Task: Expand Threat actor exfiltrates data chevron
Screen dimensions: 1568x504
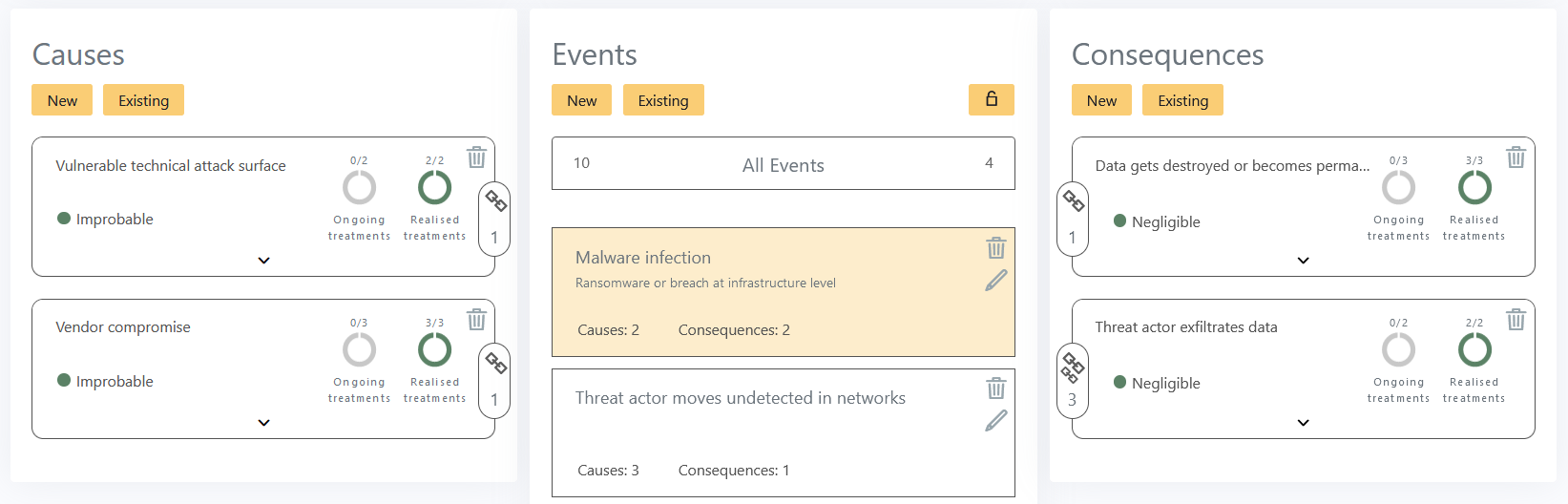Action: click(x=1304, y=423)
